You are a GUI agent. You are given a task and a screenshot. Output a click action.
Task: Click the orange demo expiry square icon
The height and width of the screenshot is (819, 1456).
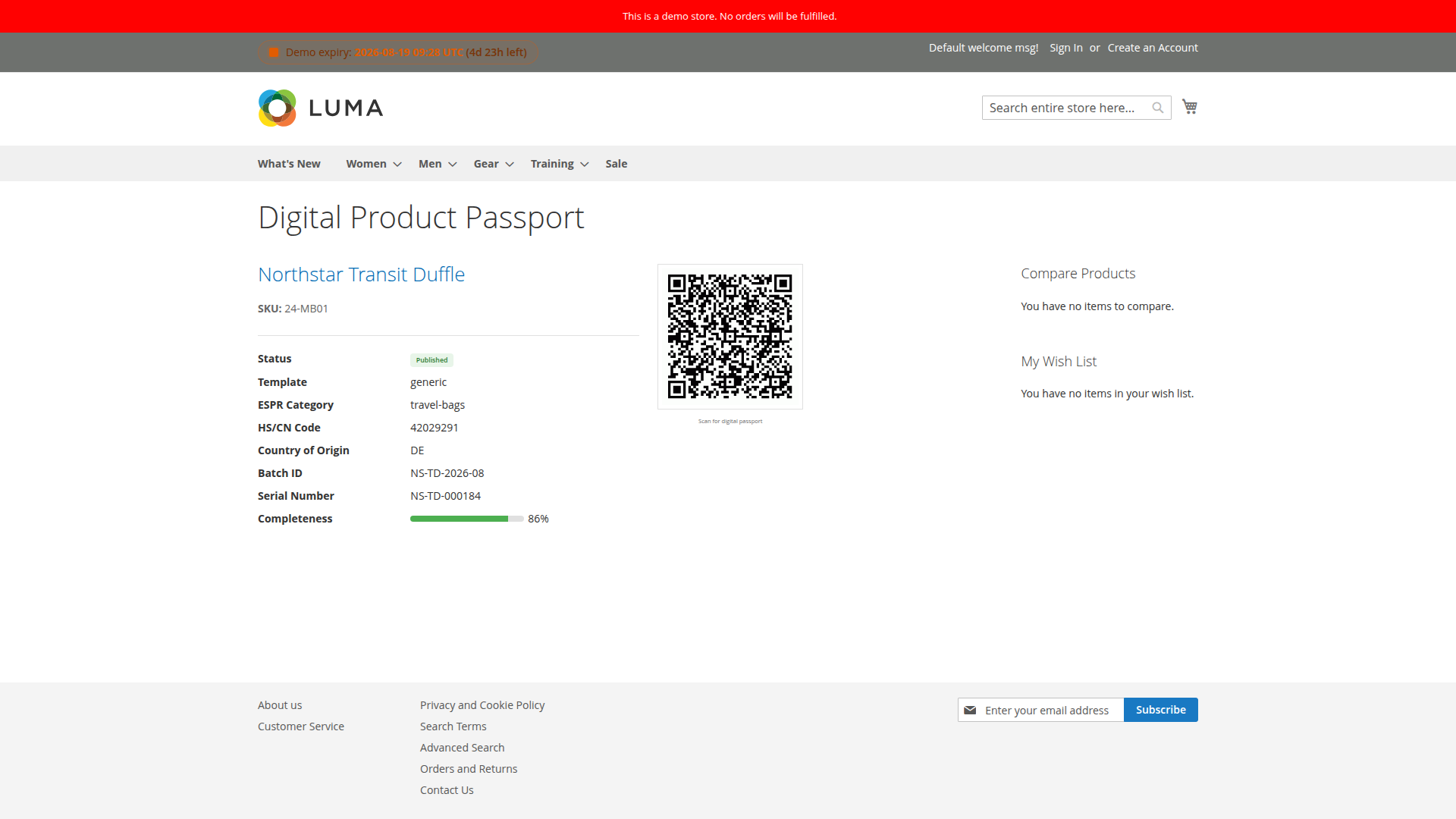point(274,52)
